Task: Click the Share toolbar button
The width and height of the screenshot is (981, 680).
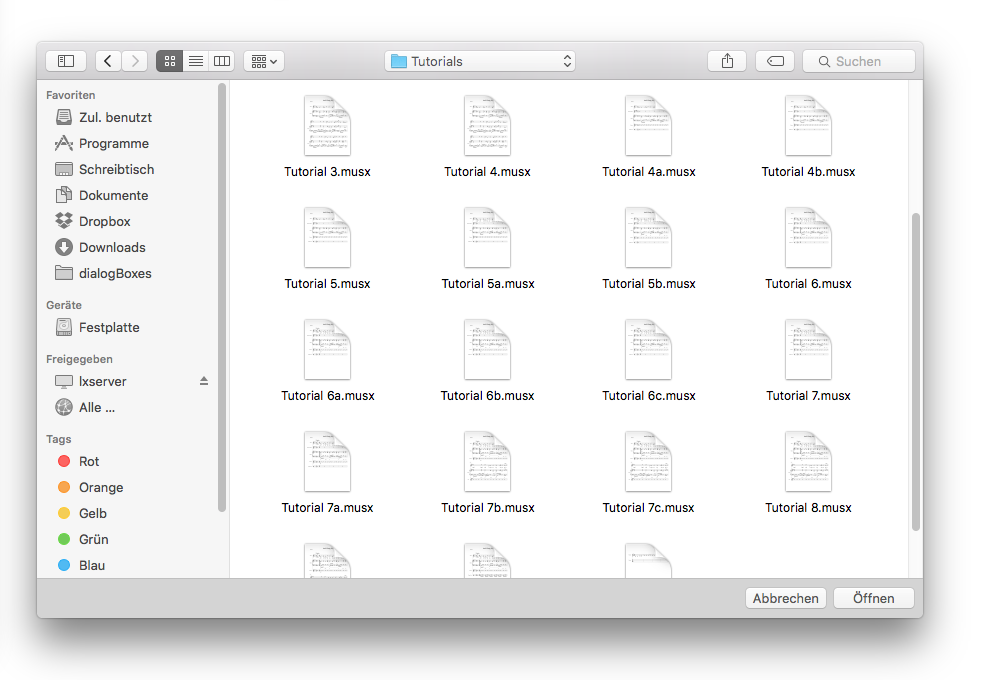Action: pos(727,61)
